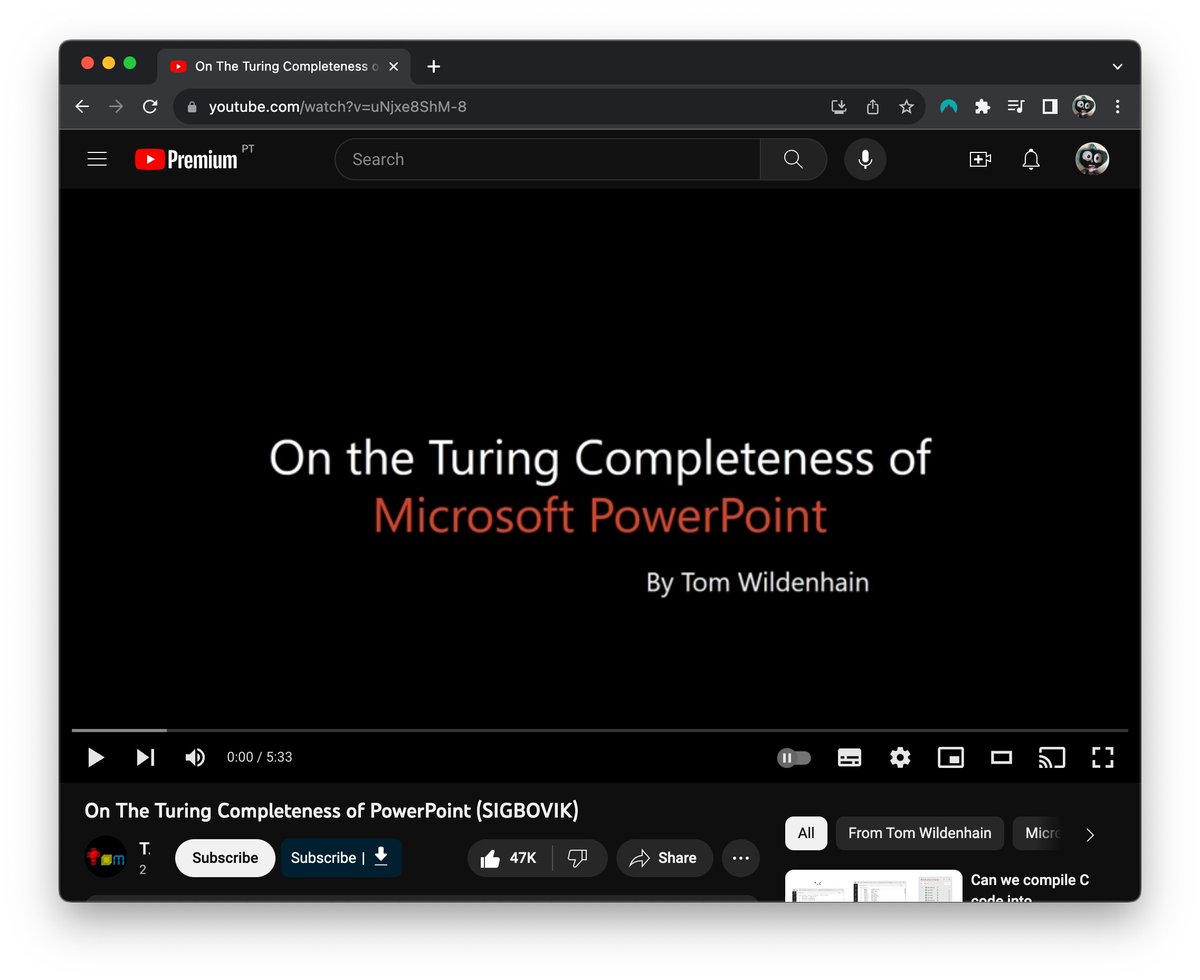The width and height of the screenshot is (1200, 980).
Task: Open the Chrome three-dot menu
Action: click(1117, 106)
